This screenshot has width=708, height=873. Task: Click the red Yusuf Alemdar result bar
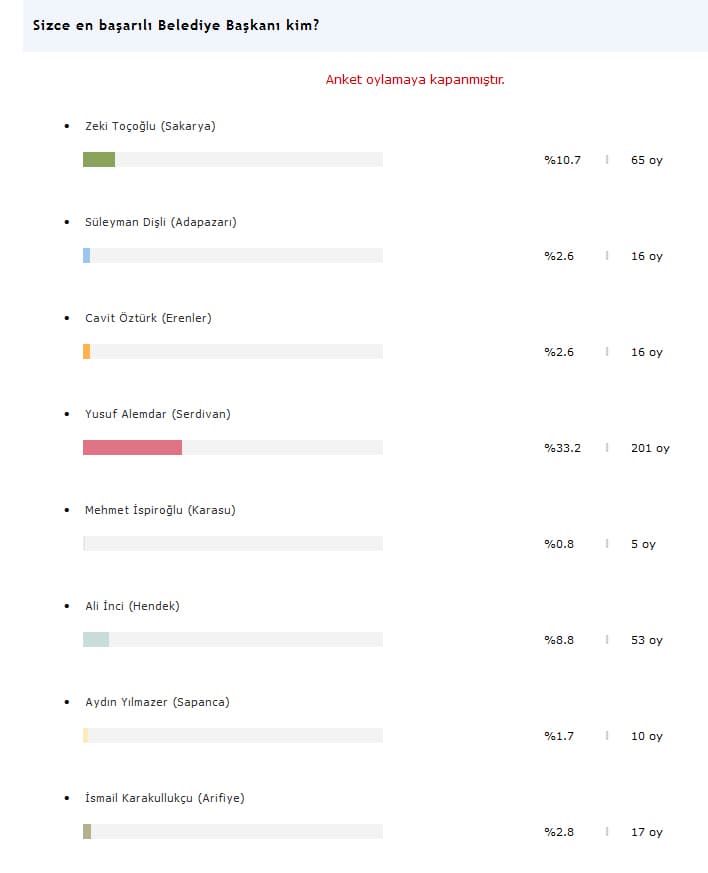click(132, 447)
